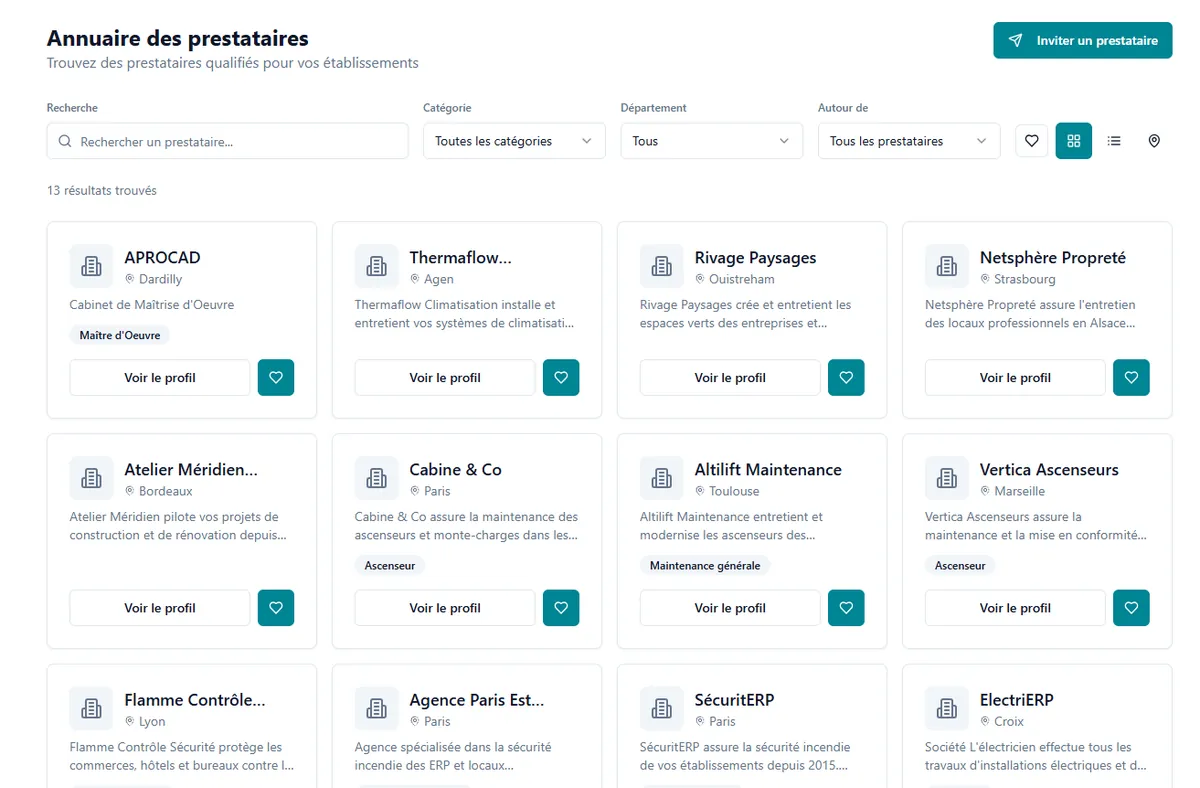The height and width of the screenshot is (788, 1200).
Task: Click the Ouistreham location pin icon
Action: click(700, 279)
